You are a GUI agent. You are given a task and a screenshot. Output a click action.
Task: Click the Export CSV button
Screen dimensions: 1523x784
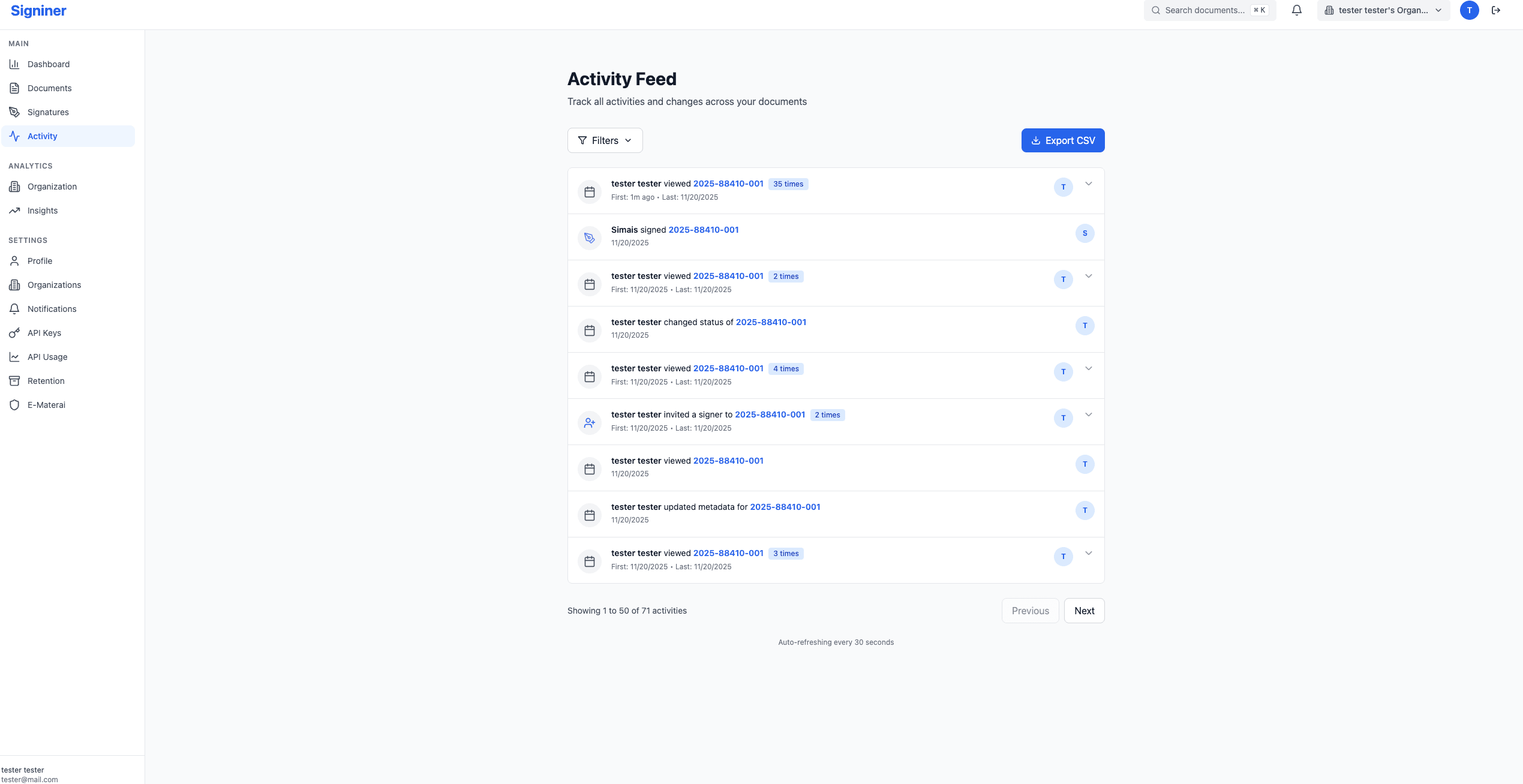pos(1062,140)
